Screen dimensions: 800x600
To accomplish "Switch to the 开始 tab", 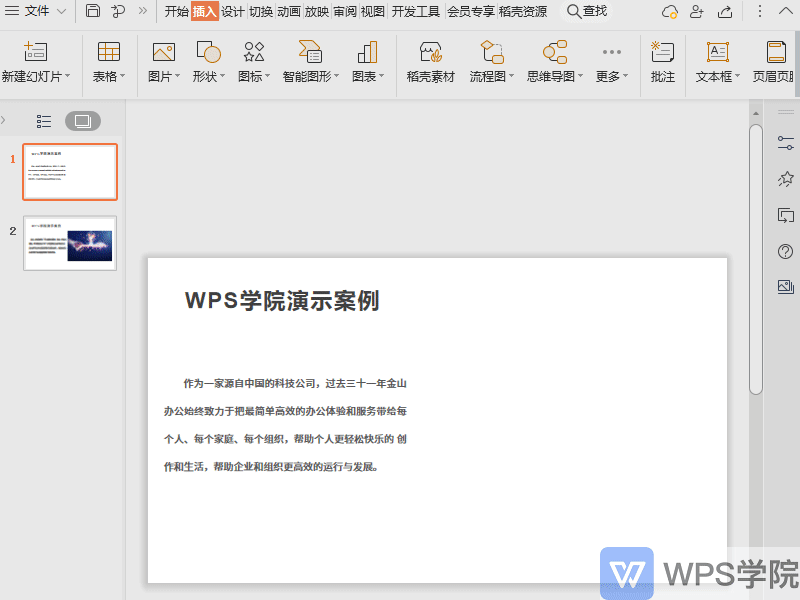I will click(x=177, y=11).
